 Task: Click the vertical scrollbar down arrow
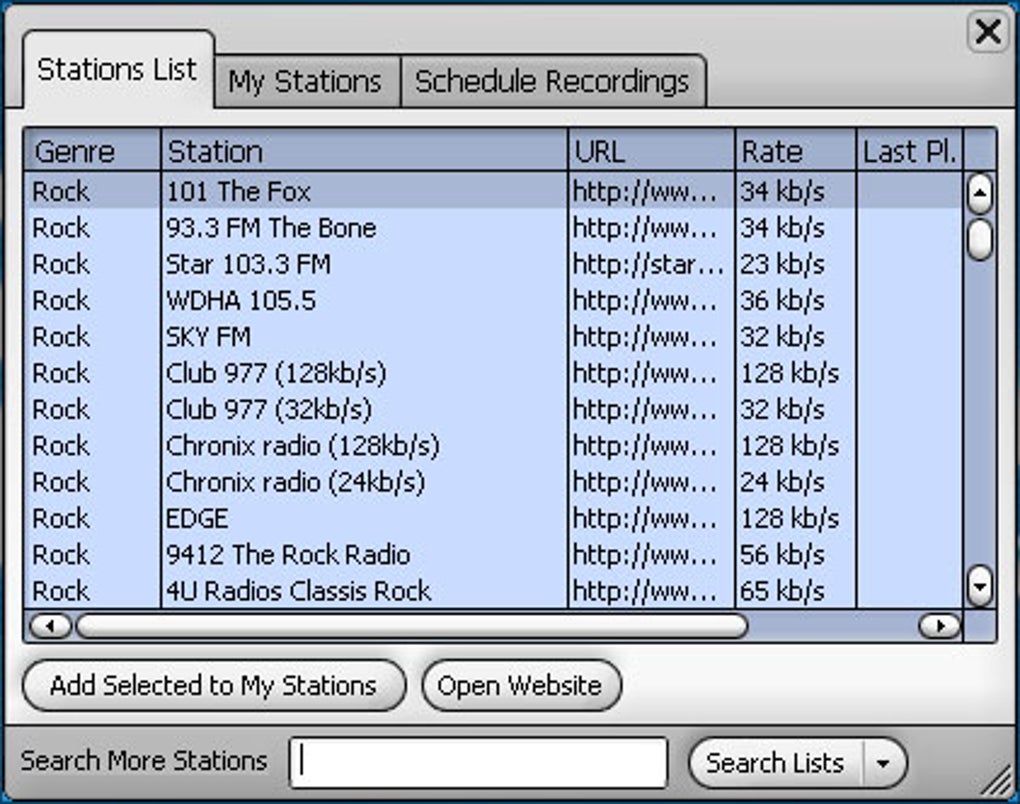(x=980, y=586)
